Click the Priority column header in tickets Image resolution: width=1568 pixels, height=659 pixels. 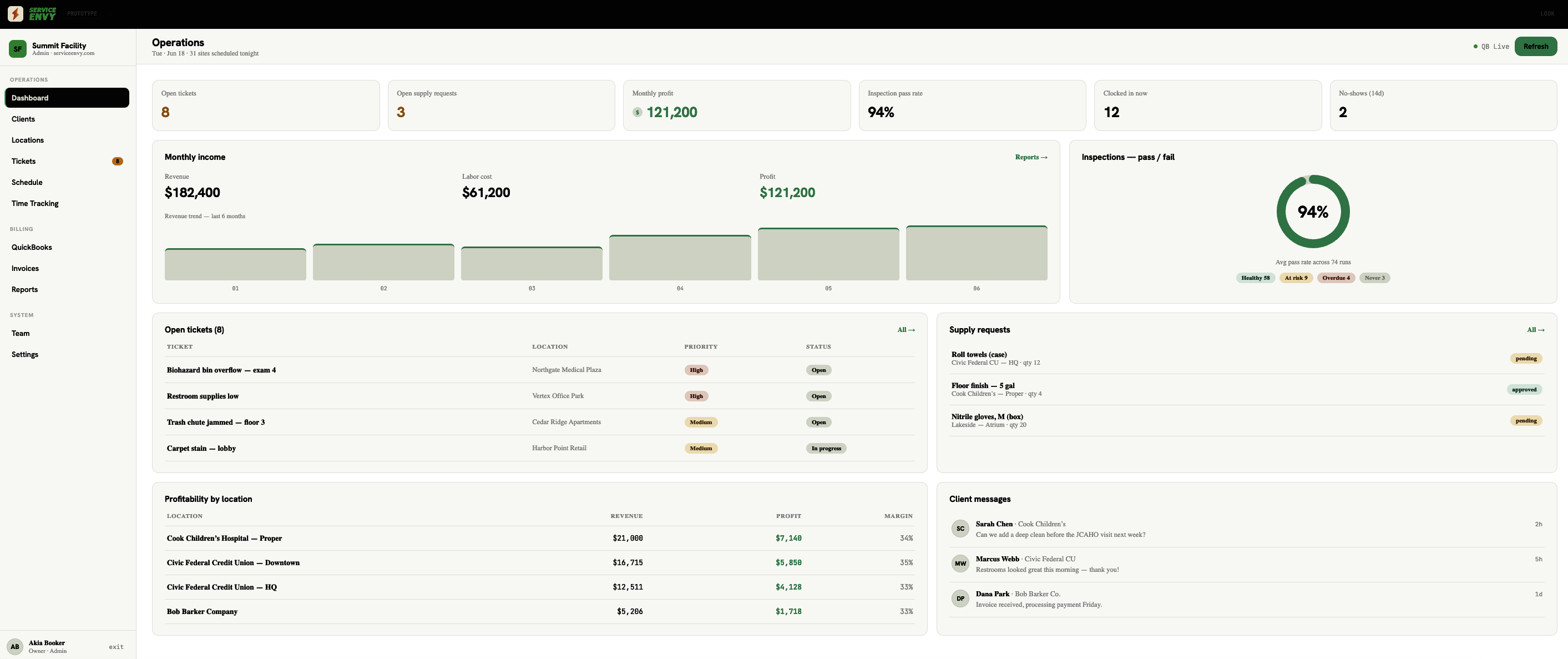click(x=701, y=346)
